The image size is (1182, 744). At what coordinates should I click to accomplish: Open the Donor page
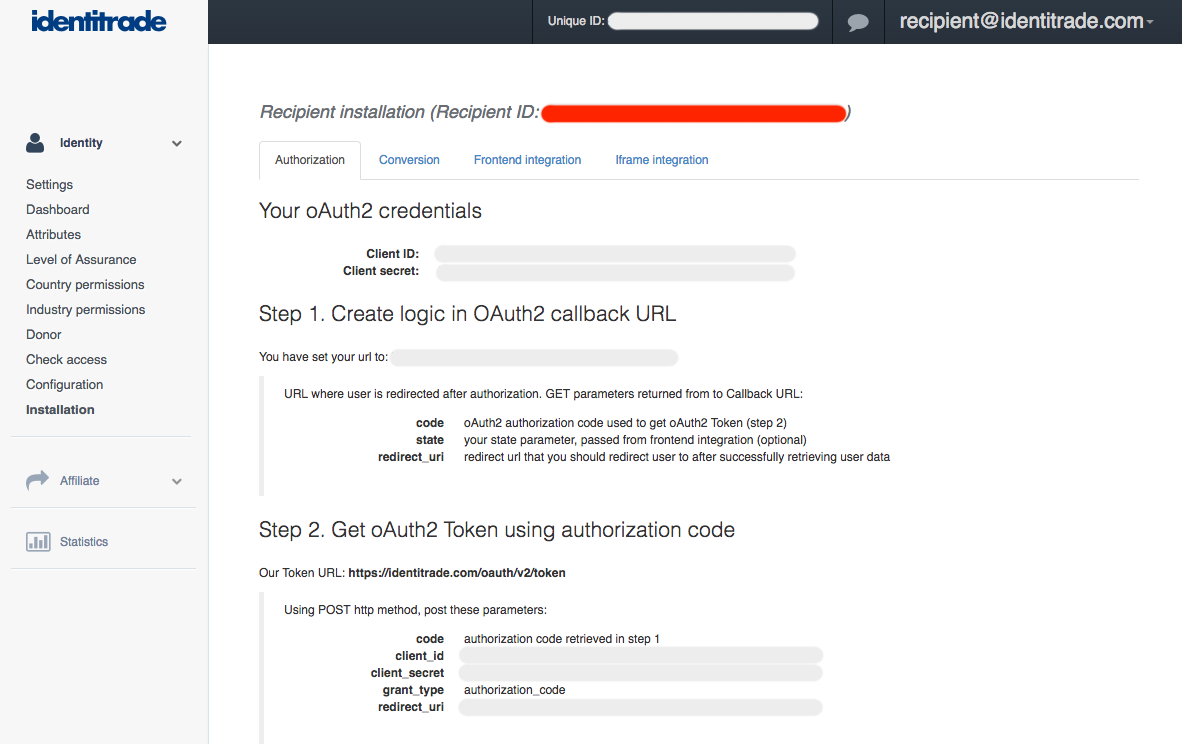pos(44,334)
